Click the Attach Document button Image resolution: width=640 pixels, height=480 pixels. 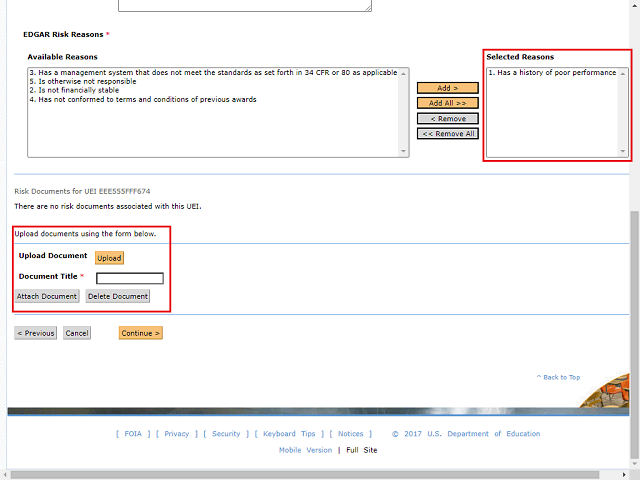point(47,296)
